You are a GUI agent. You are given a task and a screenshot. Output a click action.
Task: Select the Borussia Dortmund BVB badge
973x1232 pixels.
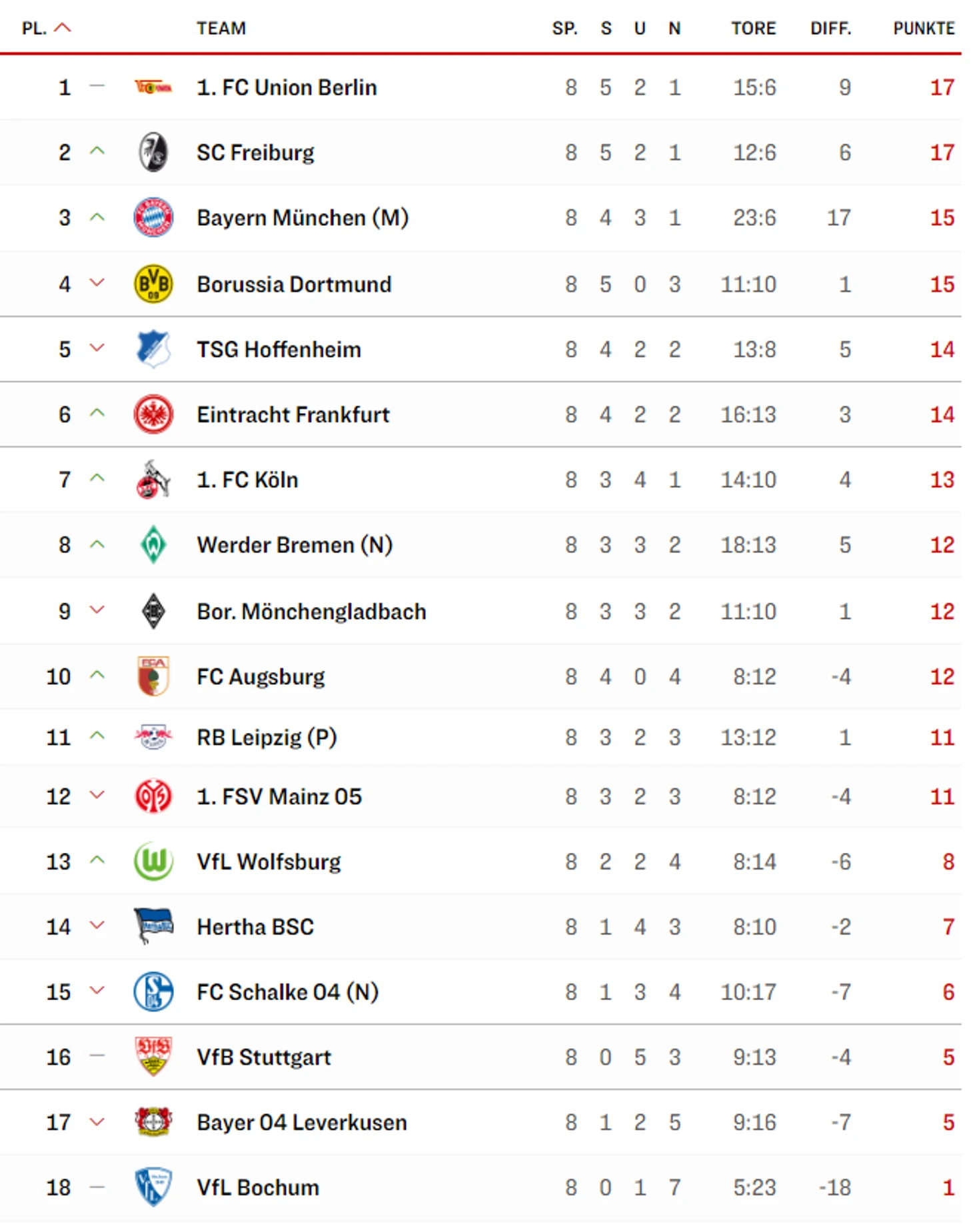point(153,284)
